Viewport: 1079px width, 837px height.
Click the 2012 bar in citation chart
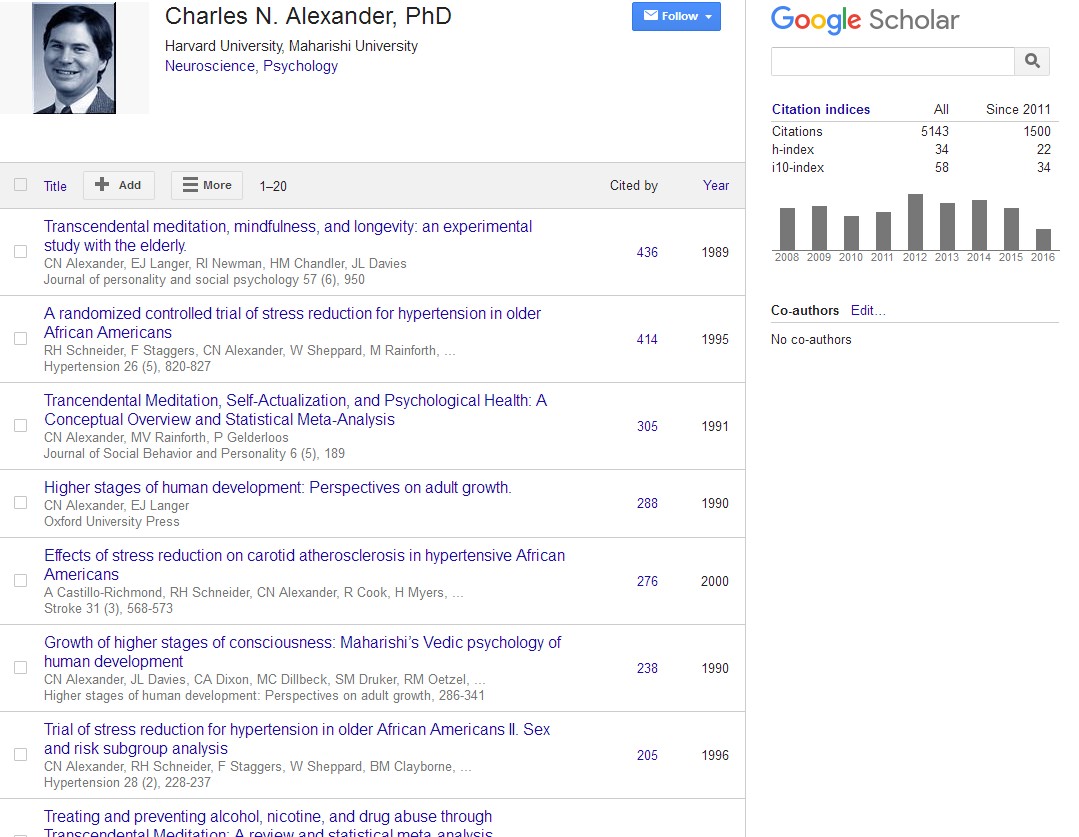point(915,222)
